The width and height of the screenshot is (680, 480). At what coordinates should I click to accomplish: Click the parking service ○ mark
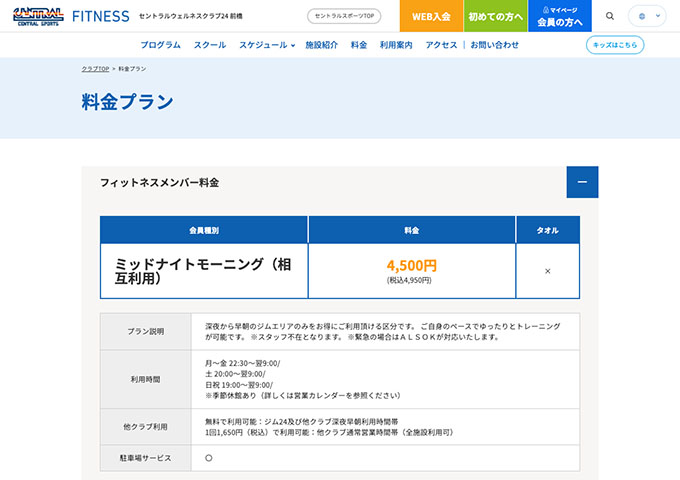pyautogui.click(x=209, y=458)
